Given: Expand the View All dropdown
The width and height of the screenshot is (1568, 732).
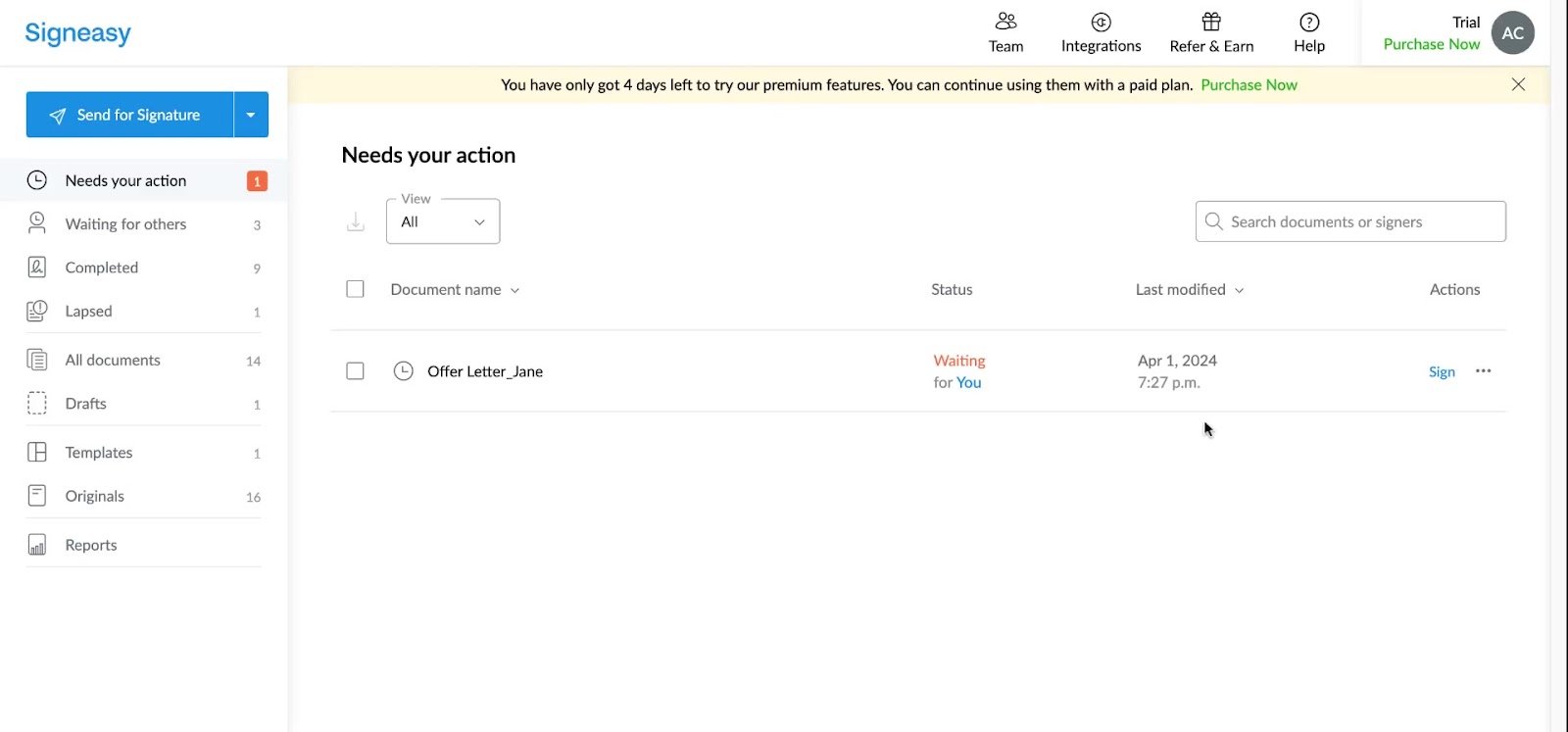Looking at the screenshot, I should (x=443, y=221).
